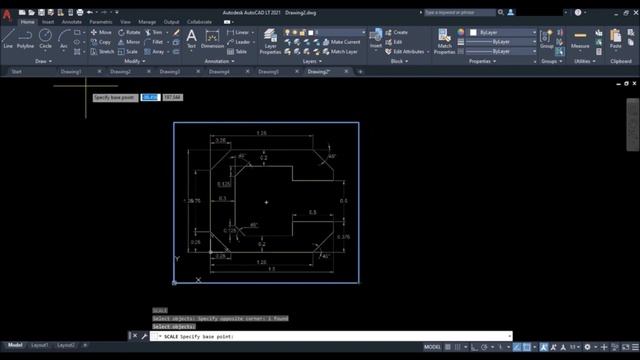This screenshot has width=640, height=360.
Task: Select the Text annotation tool
Action: point(191,39)
